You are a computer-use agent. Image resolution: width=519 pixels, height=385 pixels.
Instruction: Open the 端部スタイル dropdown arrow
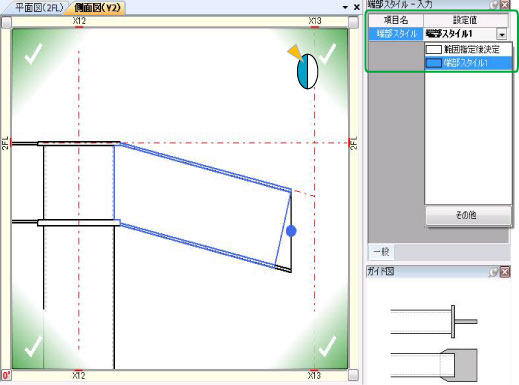[501, 34]
